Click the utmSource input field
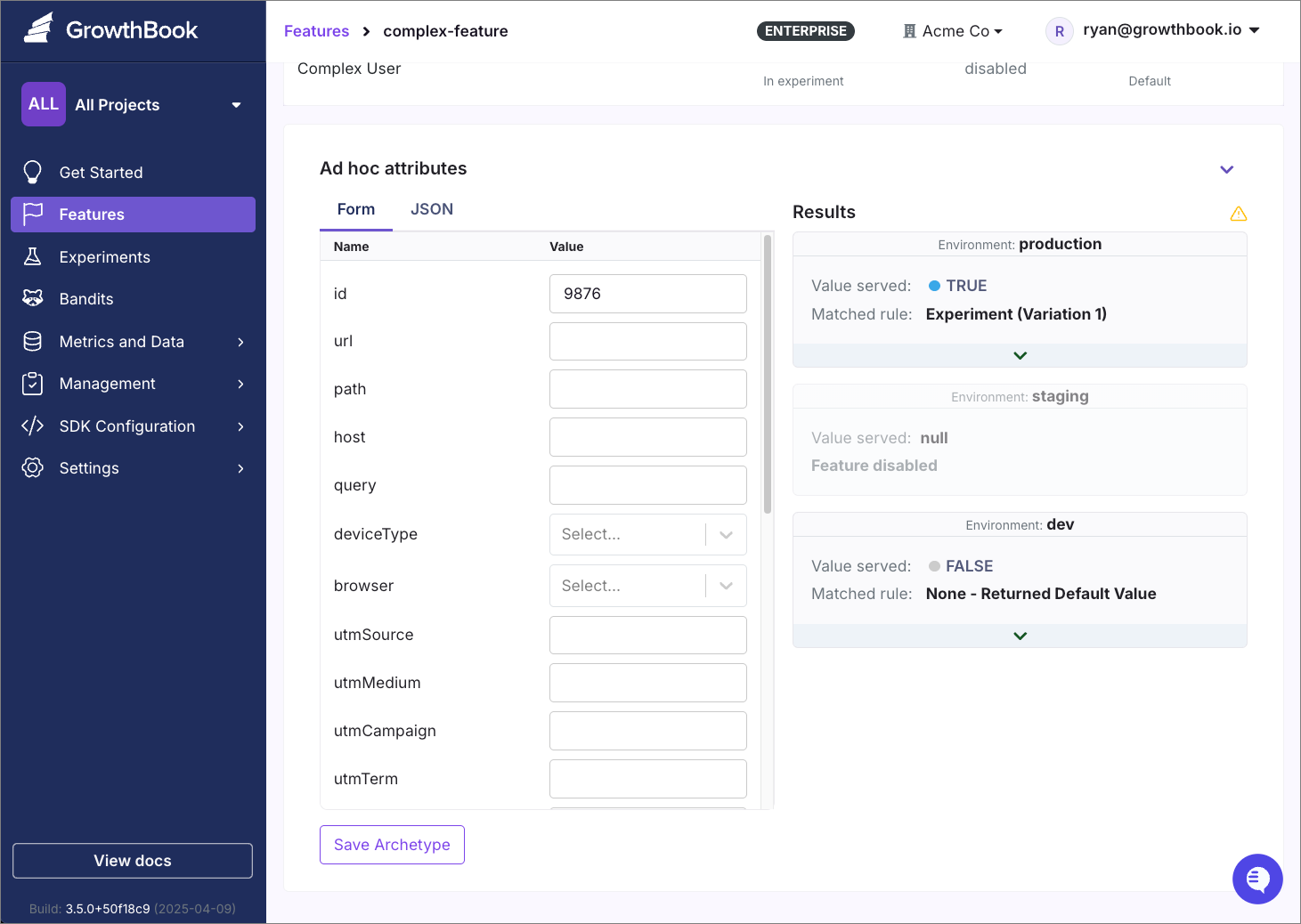Viewport: 1301px width, 924px height. tap(647, 635)
